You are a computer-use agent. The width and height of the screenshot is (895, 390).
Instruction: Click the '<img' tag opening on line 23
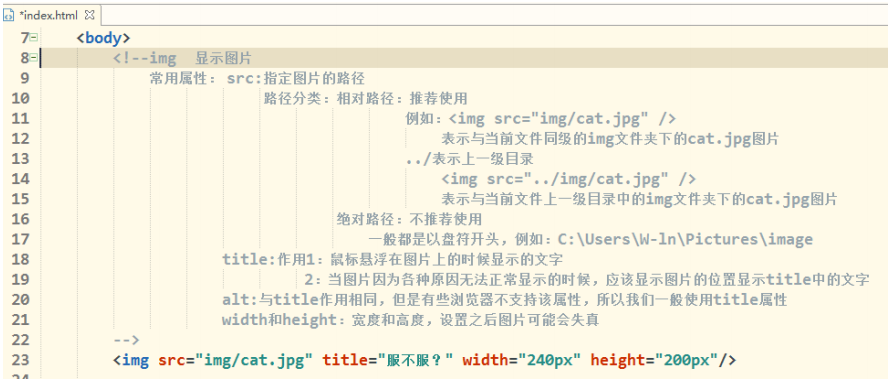(x=131, y=360)
